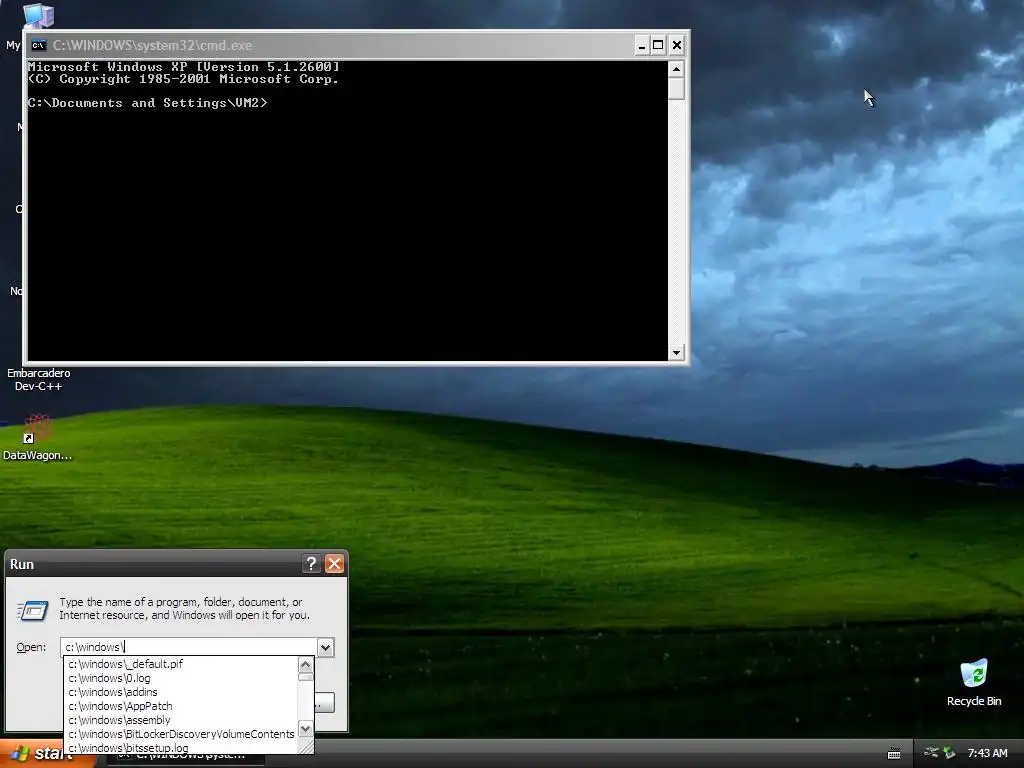
Task: Close the cmd.exe window
Action: click(x=677, y=45)
